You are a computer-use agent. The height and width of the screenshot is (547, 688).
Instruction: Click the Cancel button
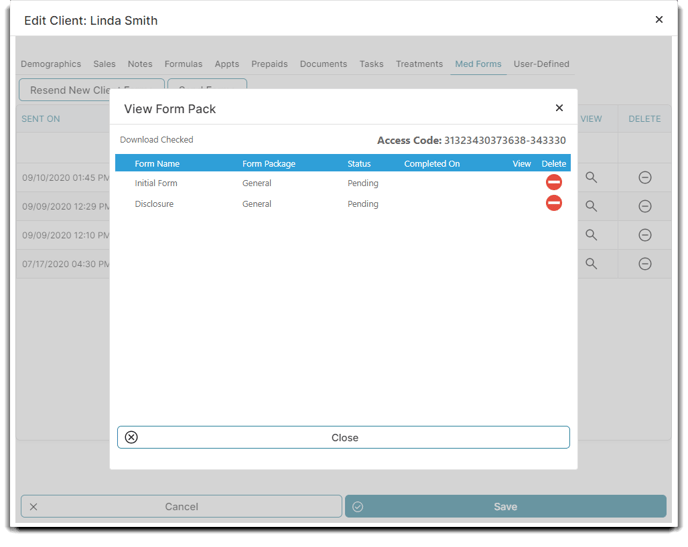pos(181,507)
